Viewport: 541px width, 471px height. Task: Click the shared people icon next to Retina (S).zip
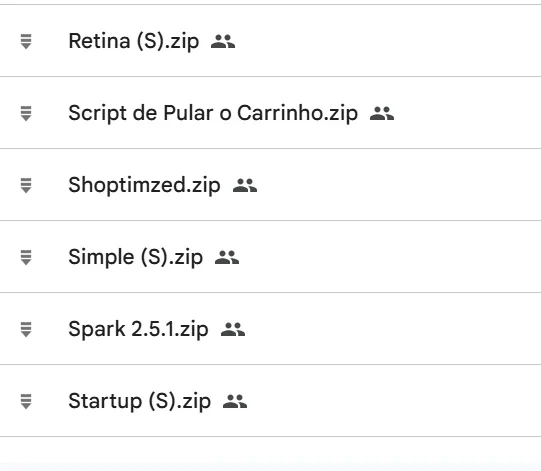coord(223,41)
